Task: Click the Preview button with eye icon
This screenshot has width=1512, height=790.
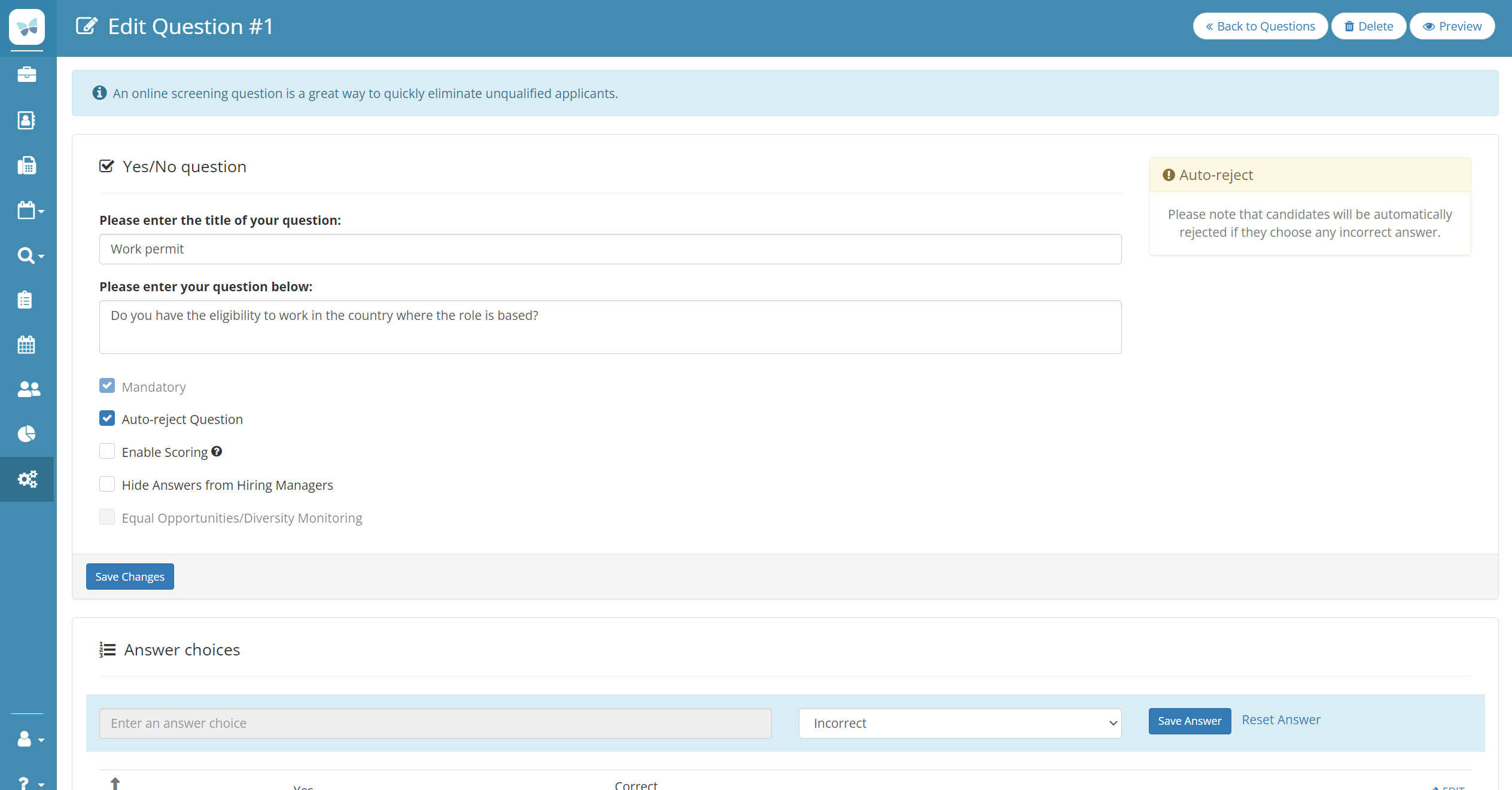Action: (1452, 26)
